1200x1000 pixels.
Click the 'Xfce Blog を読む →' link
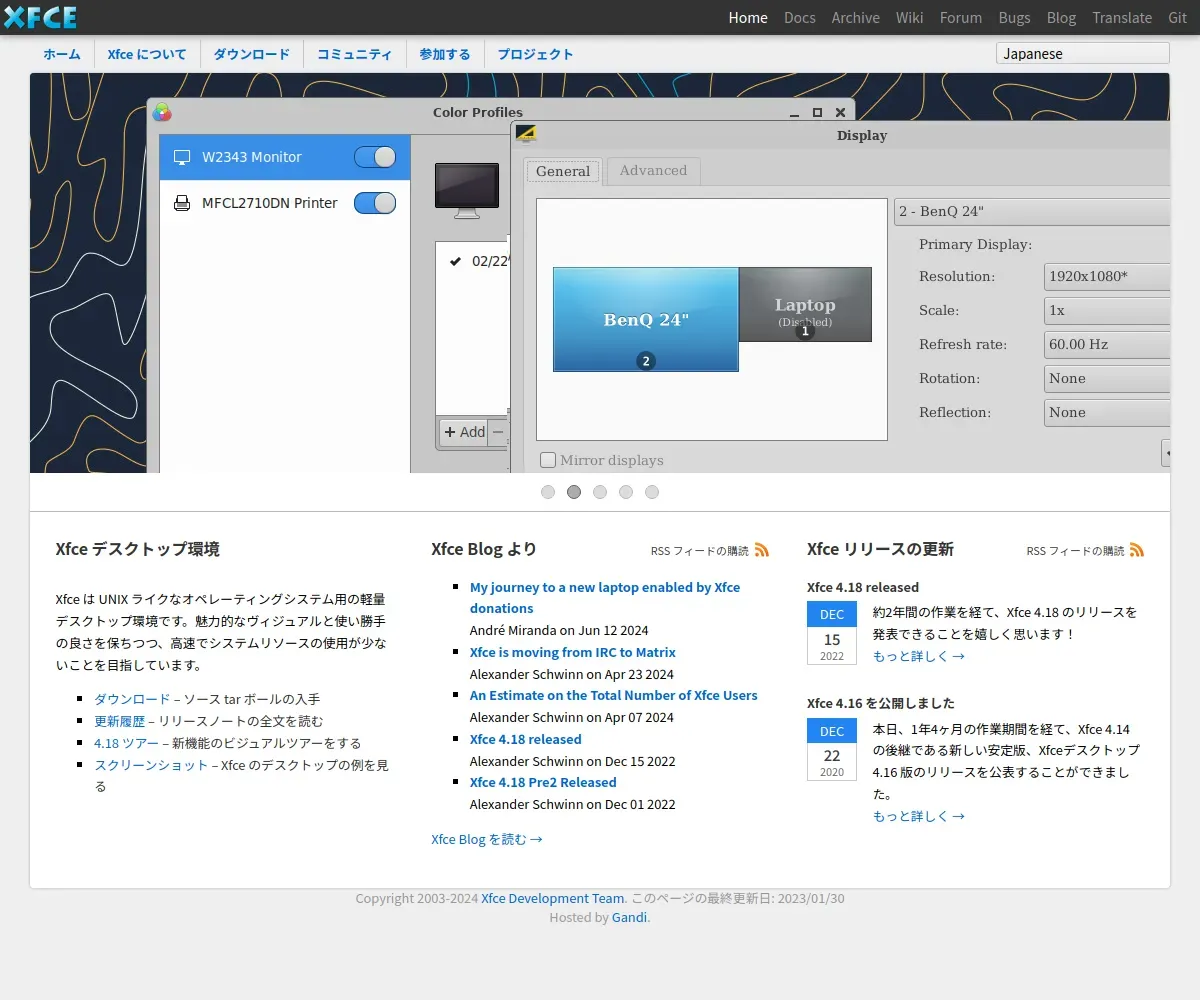[x=487, y=839]
